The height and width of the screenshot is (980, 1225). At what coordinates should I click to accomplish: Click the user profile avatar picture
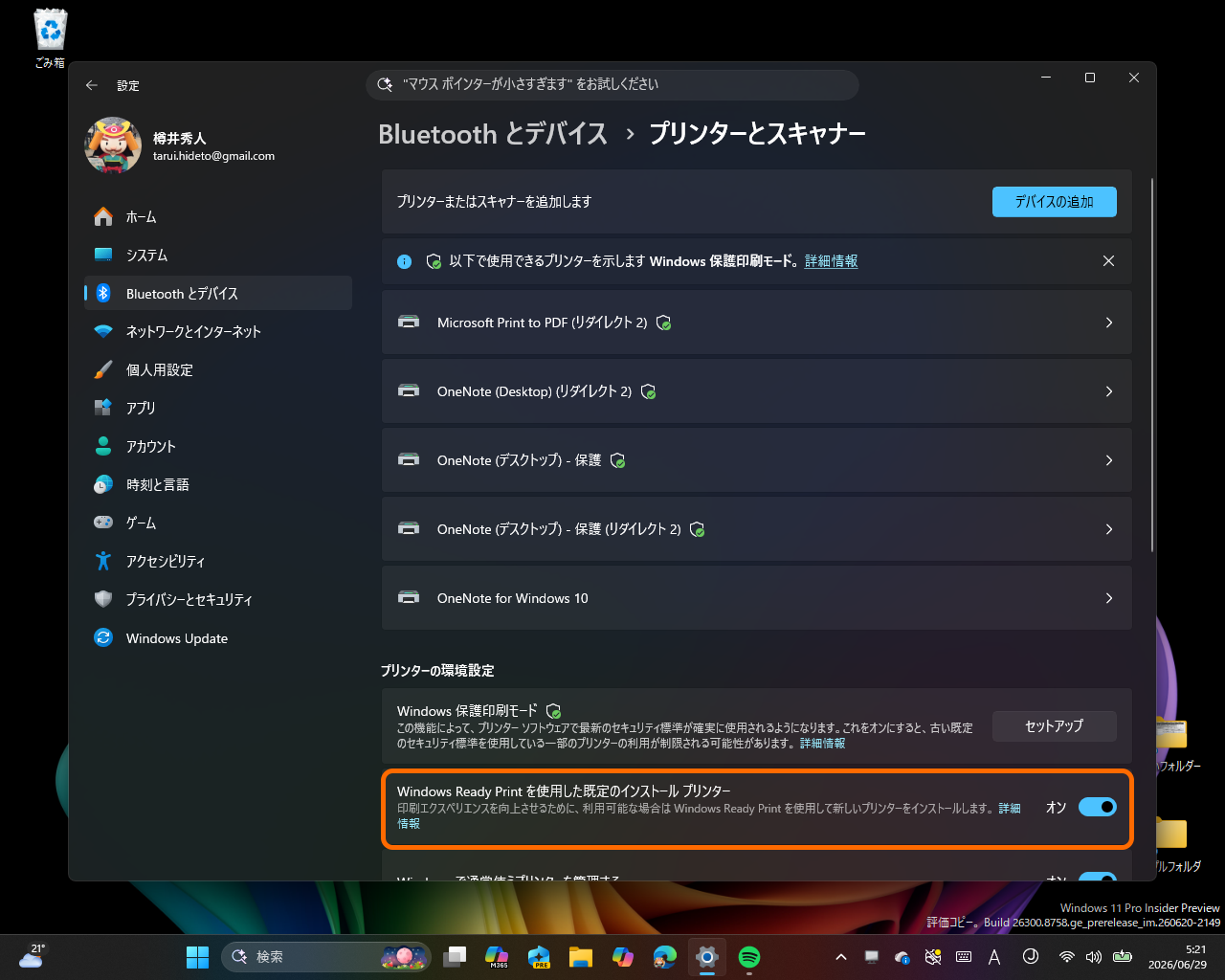click(x=113, y=145)
